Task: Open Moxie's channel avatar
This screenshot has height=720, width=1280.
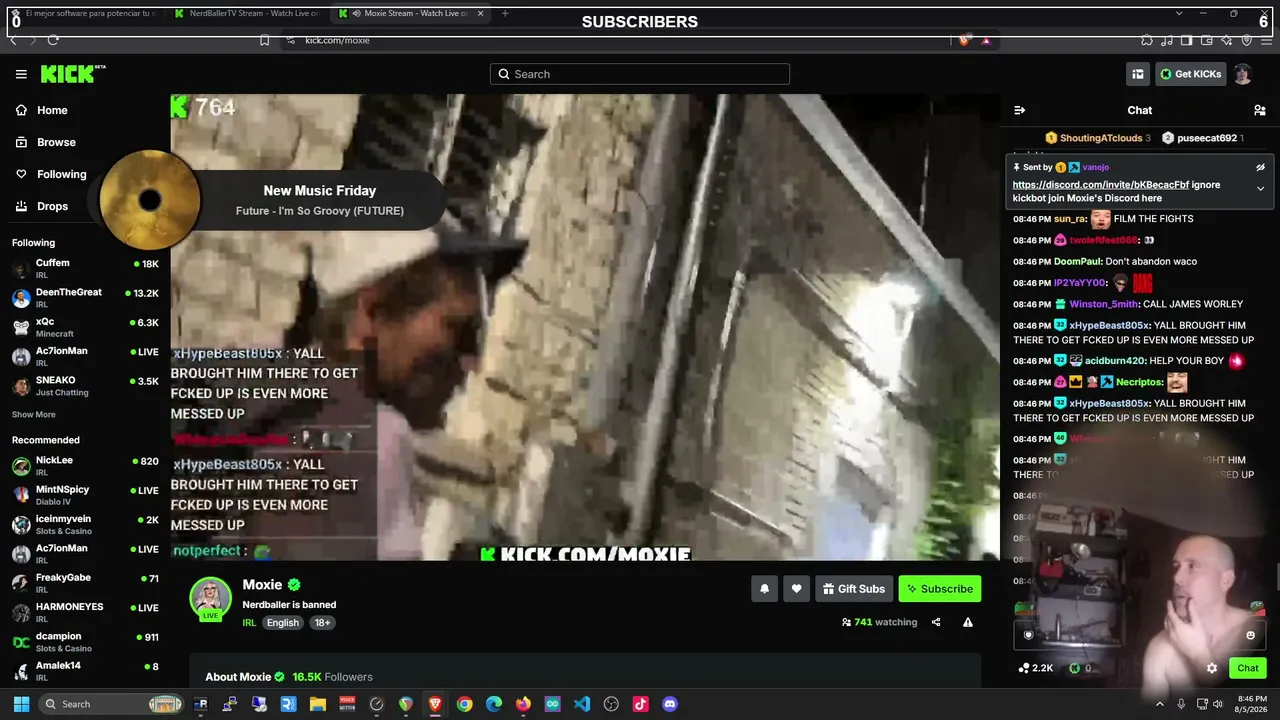Action: tap(210, 598)
